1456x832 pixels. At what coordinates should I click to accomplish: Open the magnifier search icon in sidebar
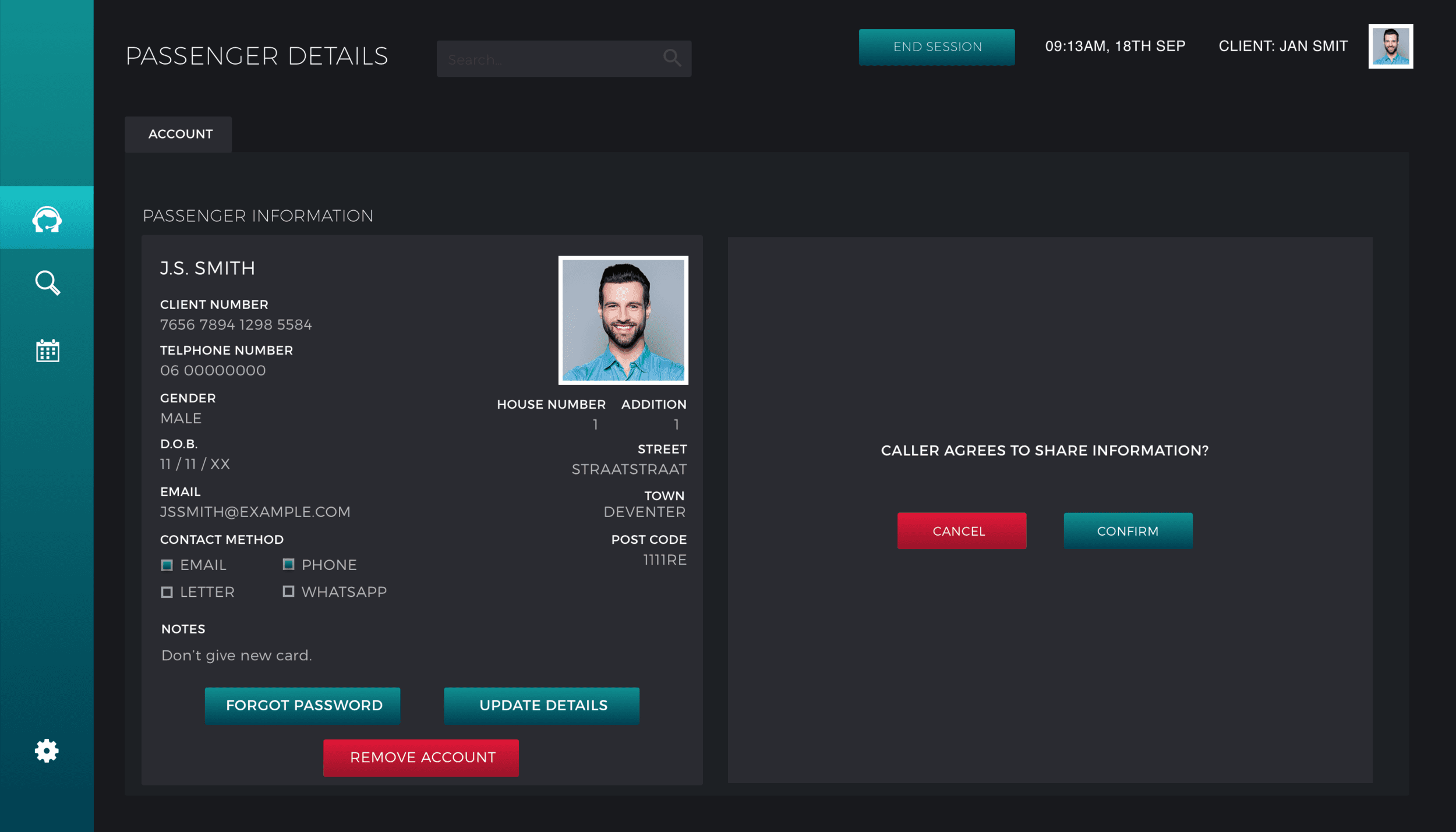(x=47, y=283)
